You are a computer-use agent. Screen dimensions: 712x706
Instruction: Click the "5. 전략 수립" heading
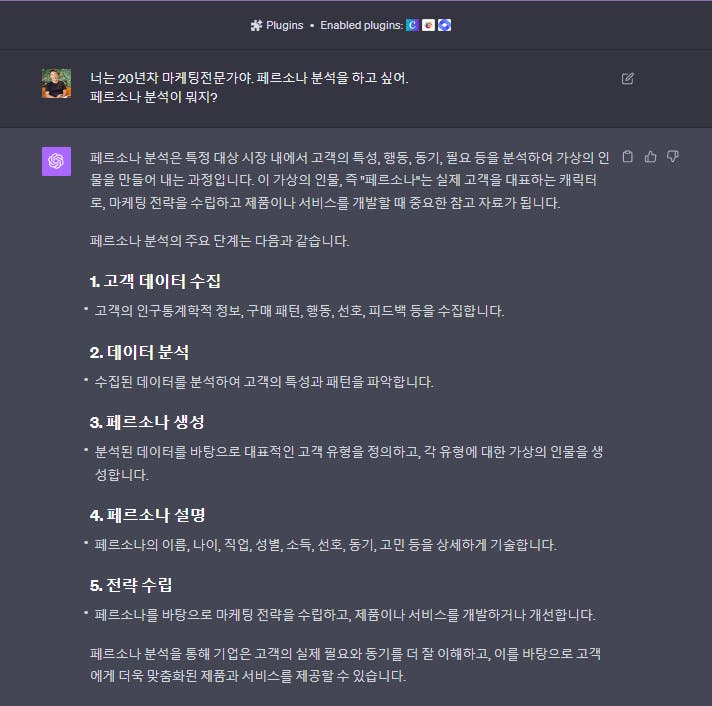coord(131,585)
